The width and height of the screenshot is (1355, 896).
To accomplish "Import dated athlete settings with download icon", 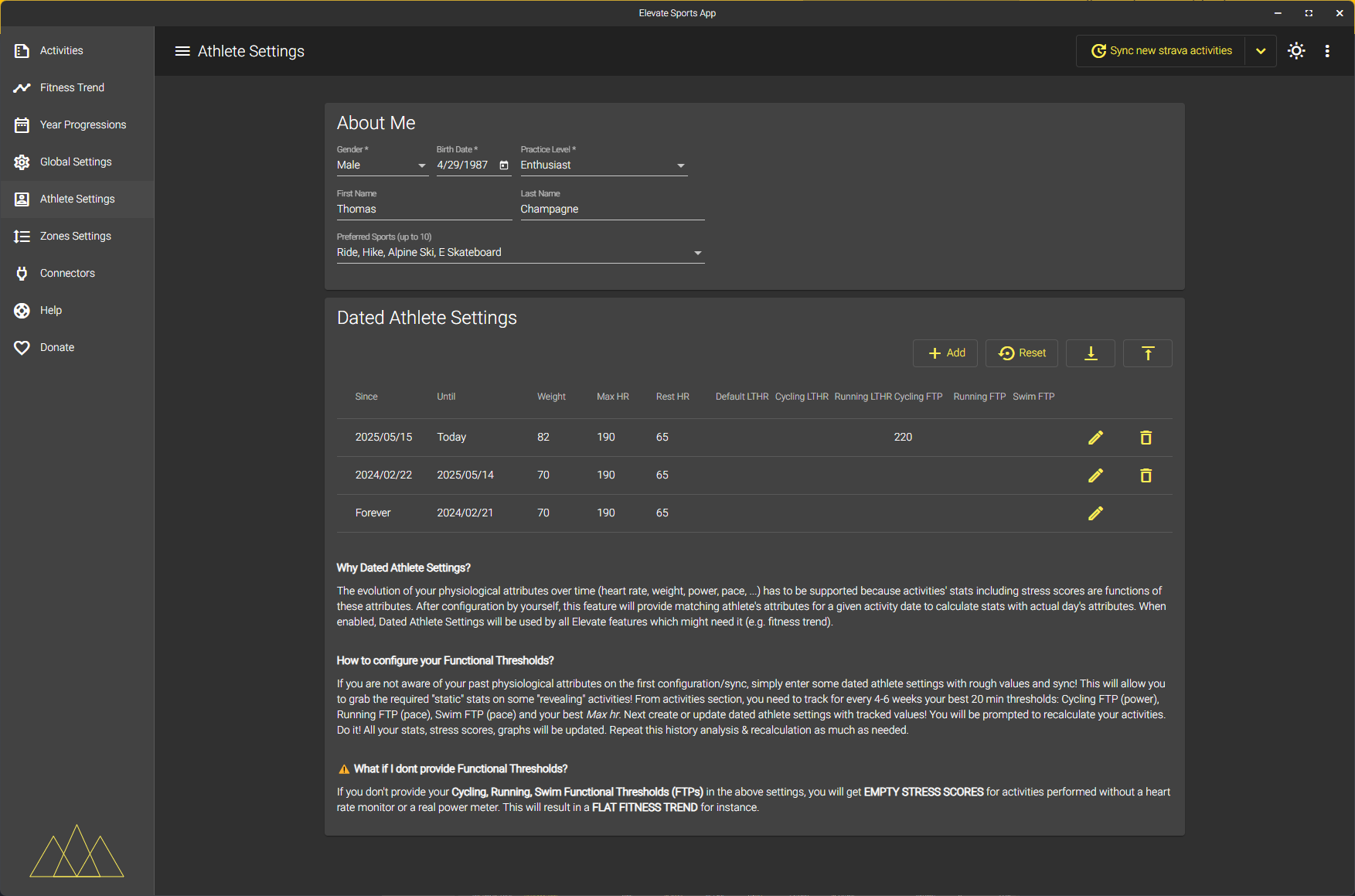I will click(x=1090, y=353).
